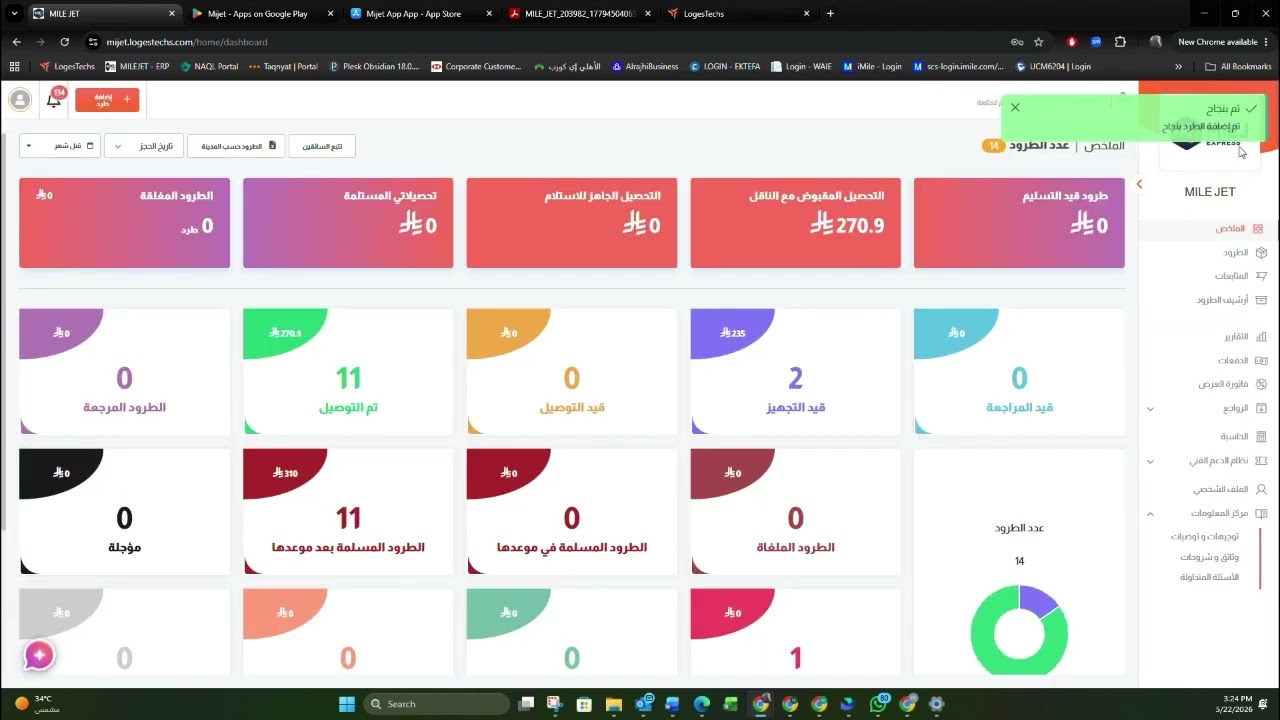Open الأسئلة المتداولة FAQ submenu link
Viewport: 1280px width, 720px height.
click(1209, 577)
